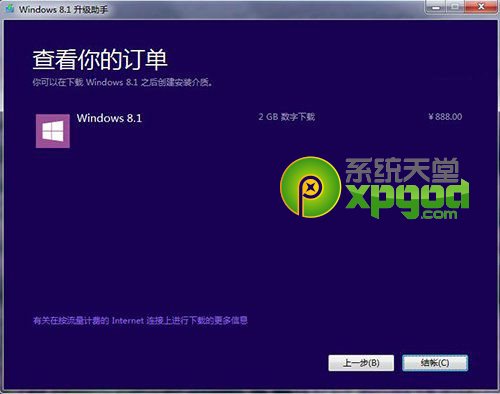Click the install media subtitle text
Viewport: 500px width, 394px height.
(122, 82)
